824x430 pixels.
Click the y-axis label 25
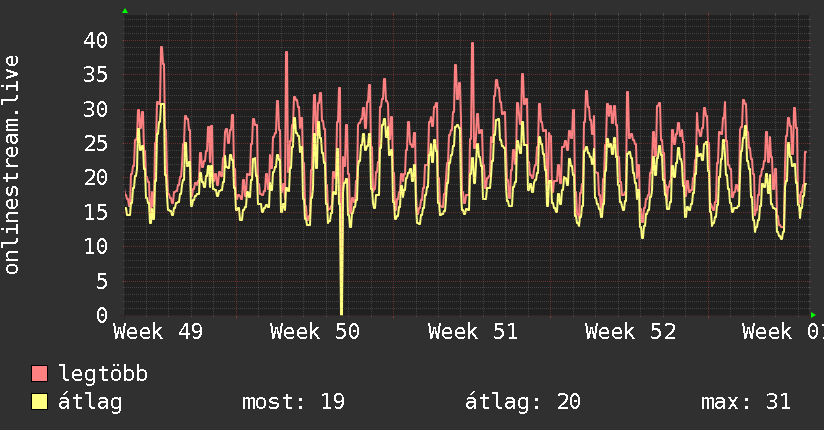[x=96, y=144]
